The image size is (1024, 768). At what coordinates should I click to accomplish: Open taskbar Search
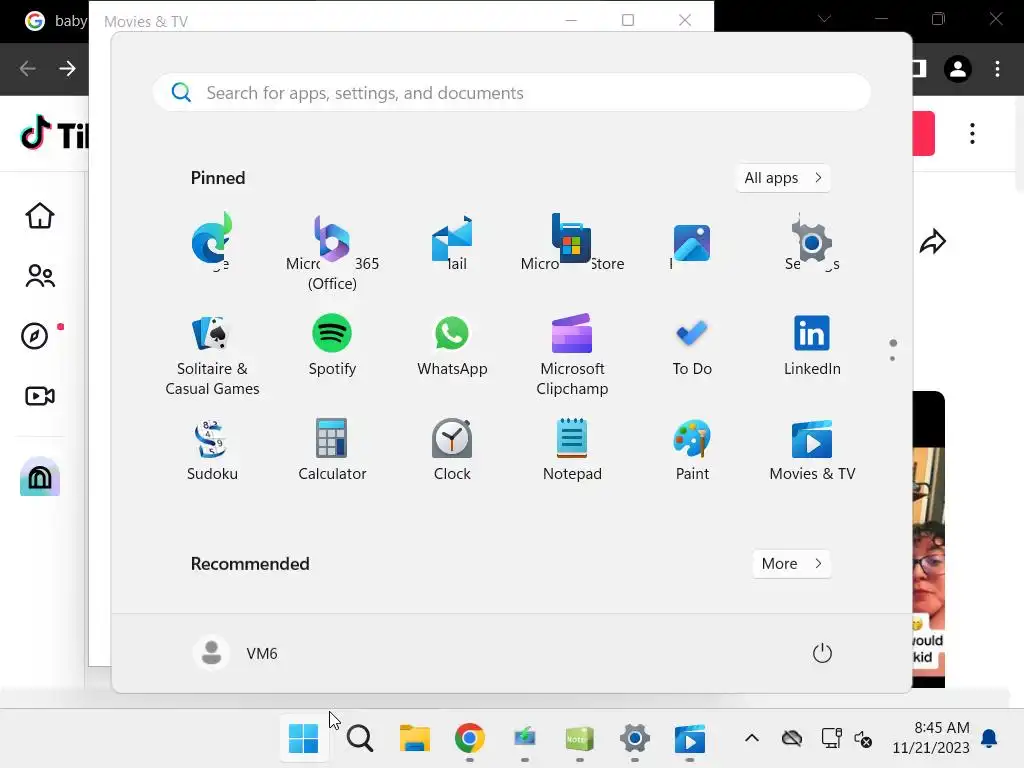[359, 739]
